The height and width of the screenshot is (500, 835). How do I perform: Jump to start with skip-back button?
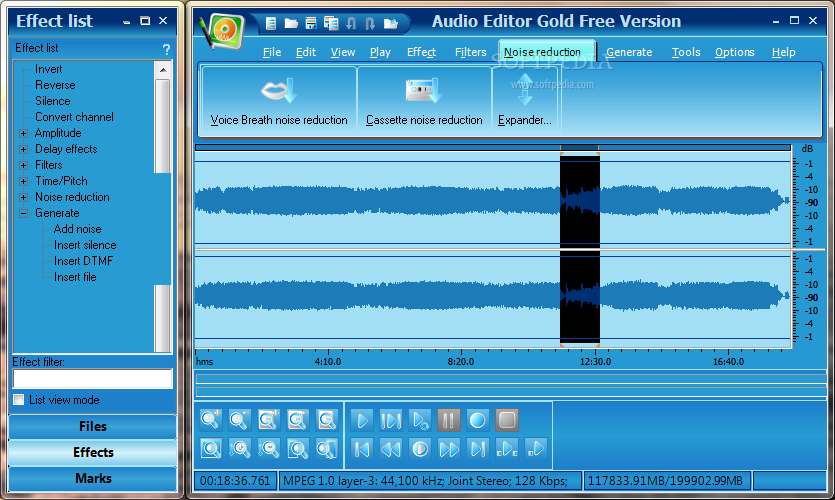coord(362,449)
